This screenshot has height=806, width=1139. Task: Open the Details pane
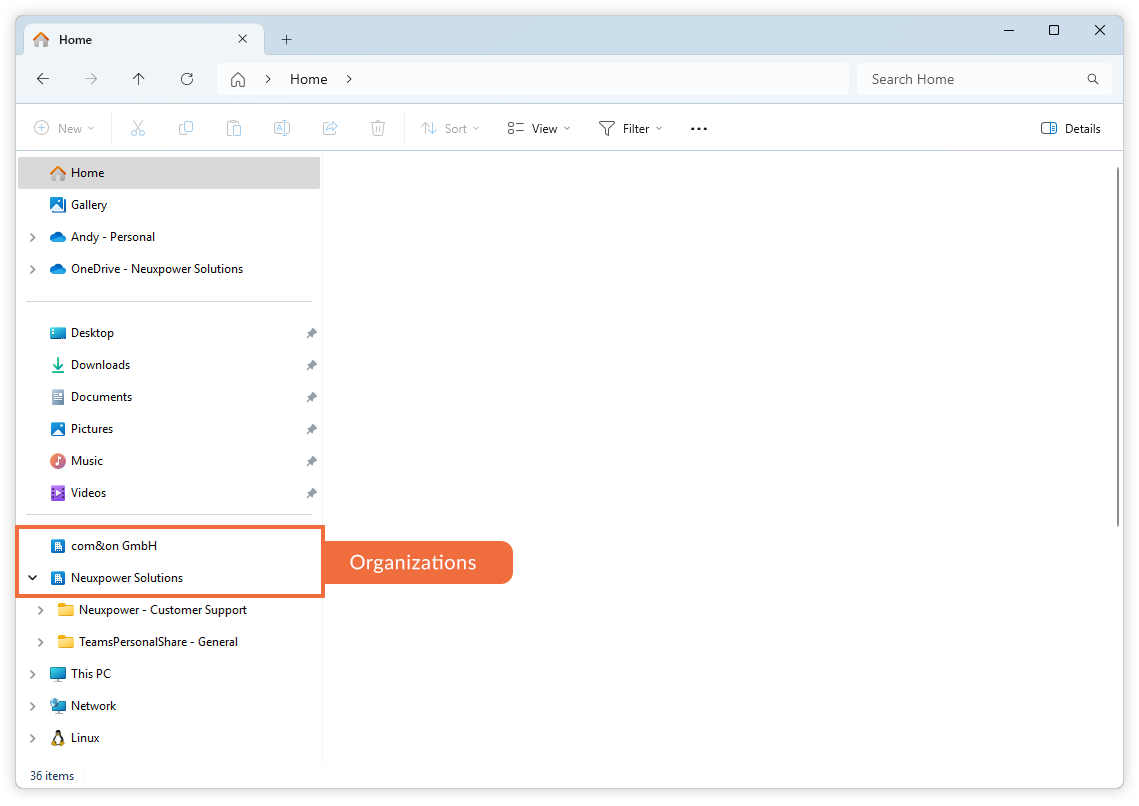pyautogui.click(x=1070, y=128)
